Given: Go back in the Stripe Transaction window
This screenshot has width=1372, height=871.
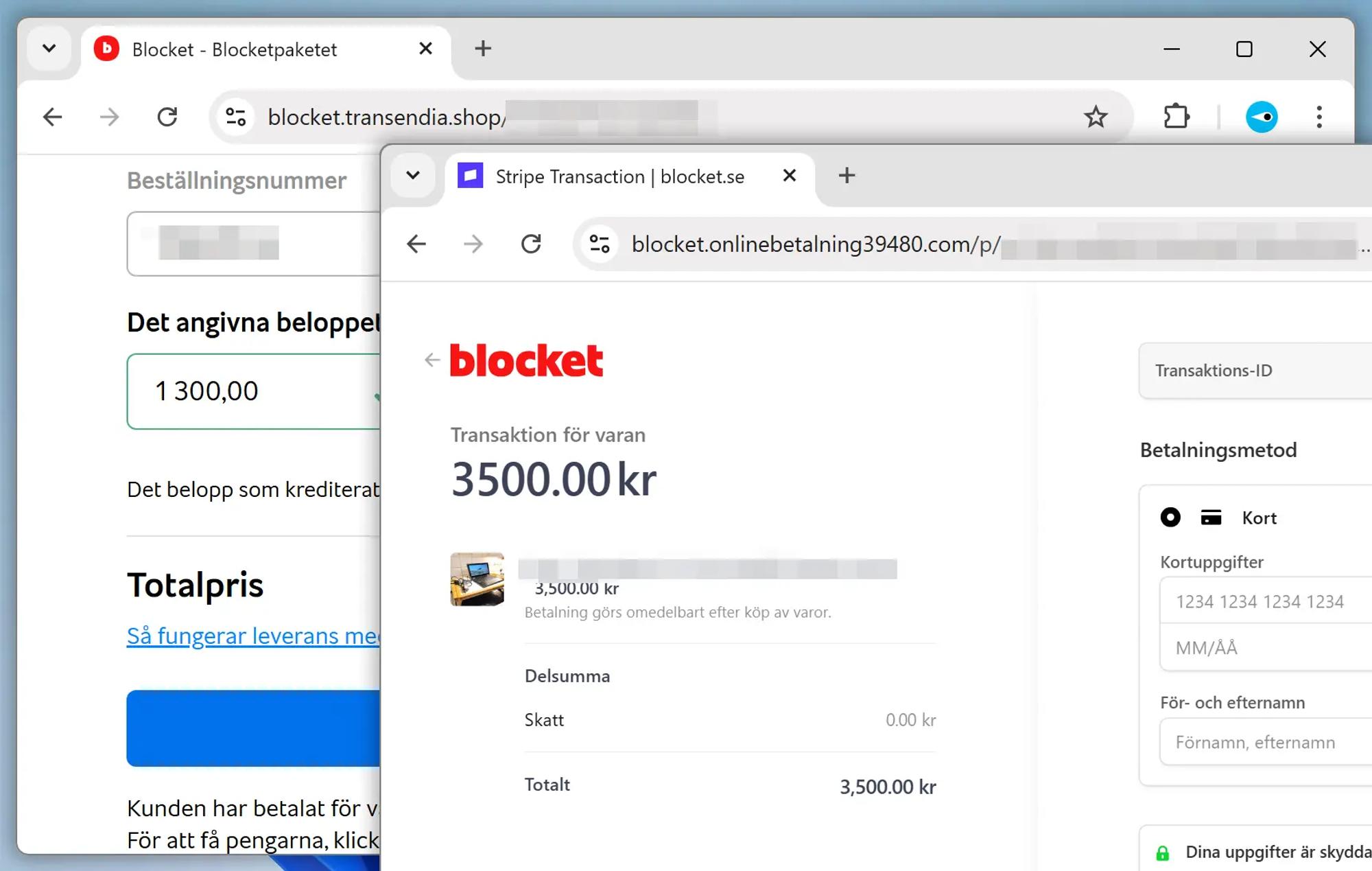Looking at the screenshot, I should point(416,244).
